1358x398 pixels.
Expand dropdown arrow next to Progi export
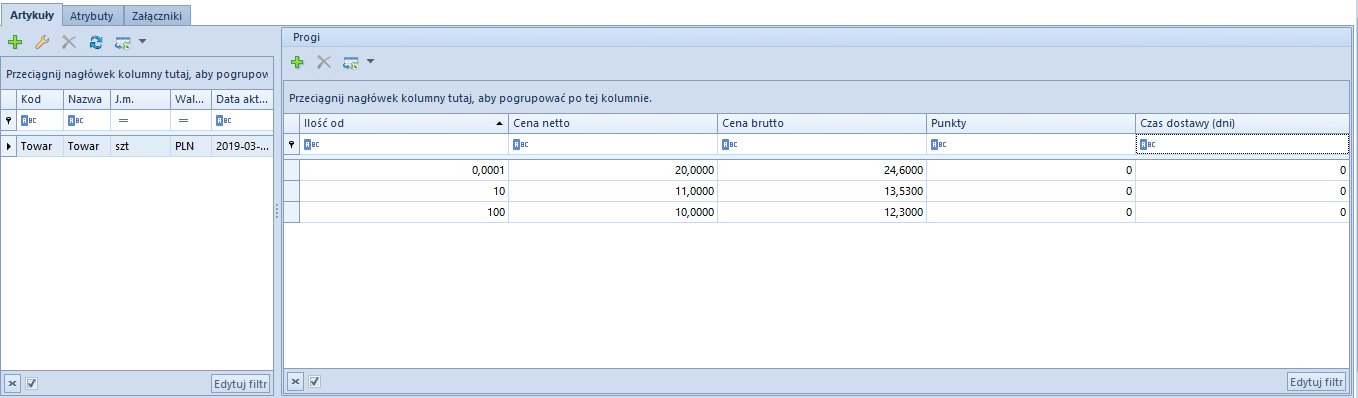[370, 62]
